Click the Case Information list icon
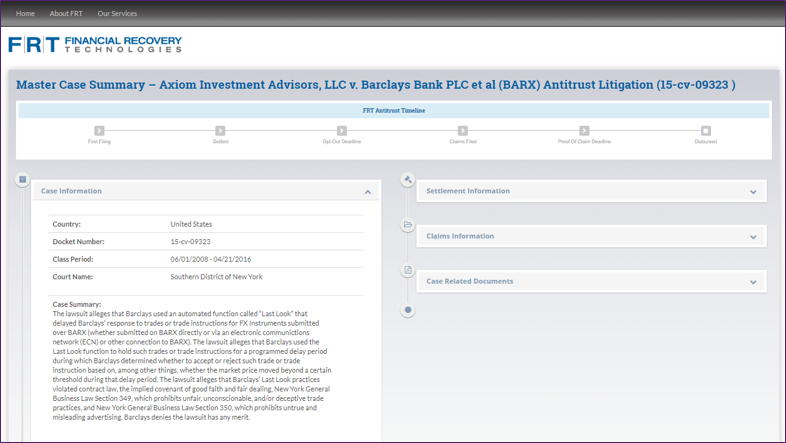The height and width of the screenshot is (443, 786). coord(22,180)
